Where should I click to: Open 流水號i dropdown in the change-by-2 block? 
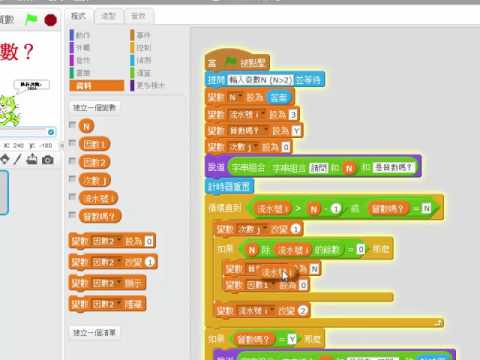255,311
